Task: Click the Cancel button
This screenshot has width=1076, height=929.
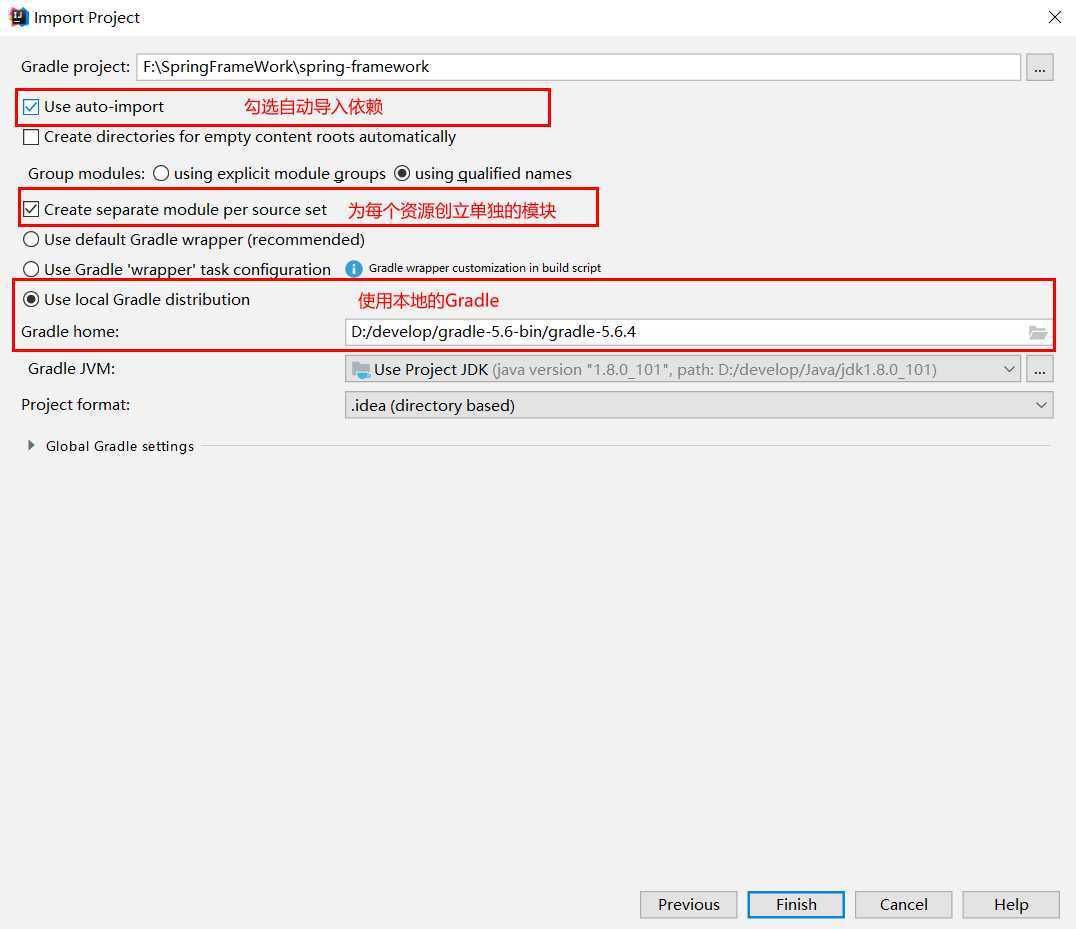Action: click(x=903, y=904)
